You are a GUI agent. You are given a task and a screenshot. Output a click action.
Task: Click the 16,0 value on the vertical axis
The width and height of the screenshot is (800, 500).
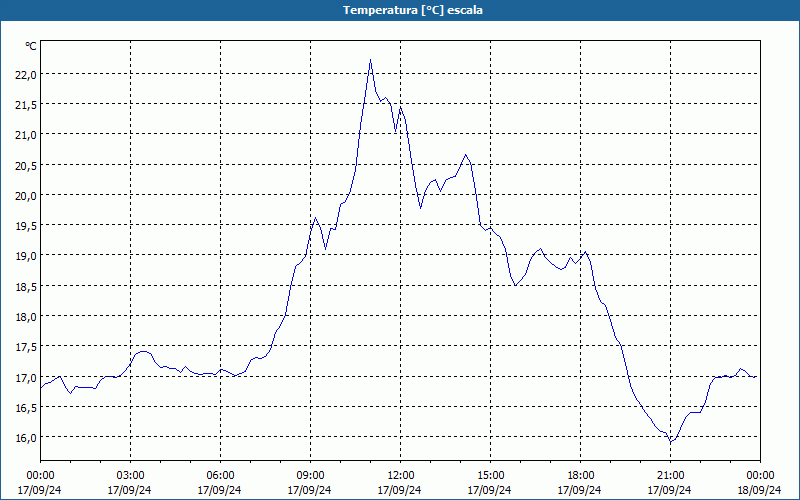click(26, 438)
